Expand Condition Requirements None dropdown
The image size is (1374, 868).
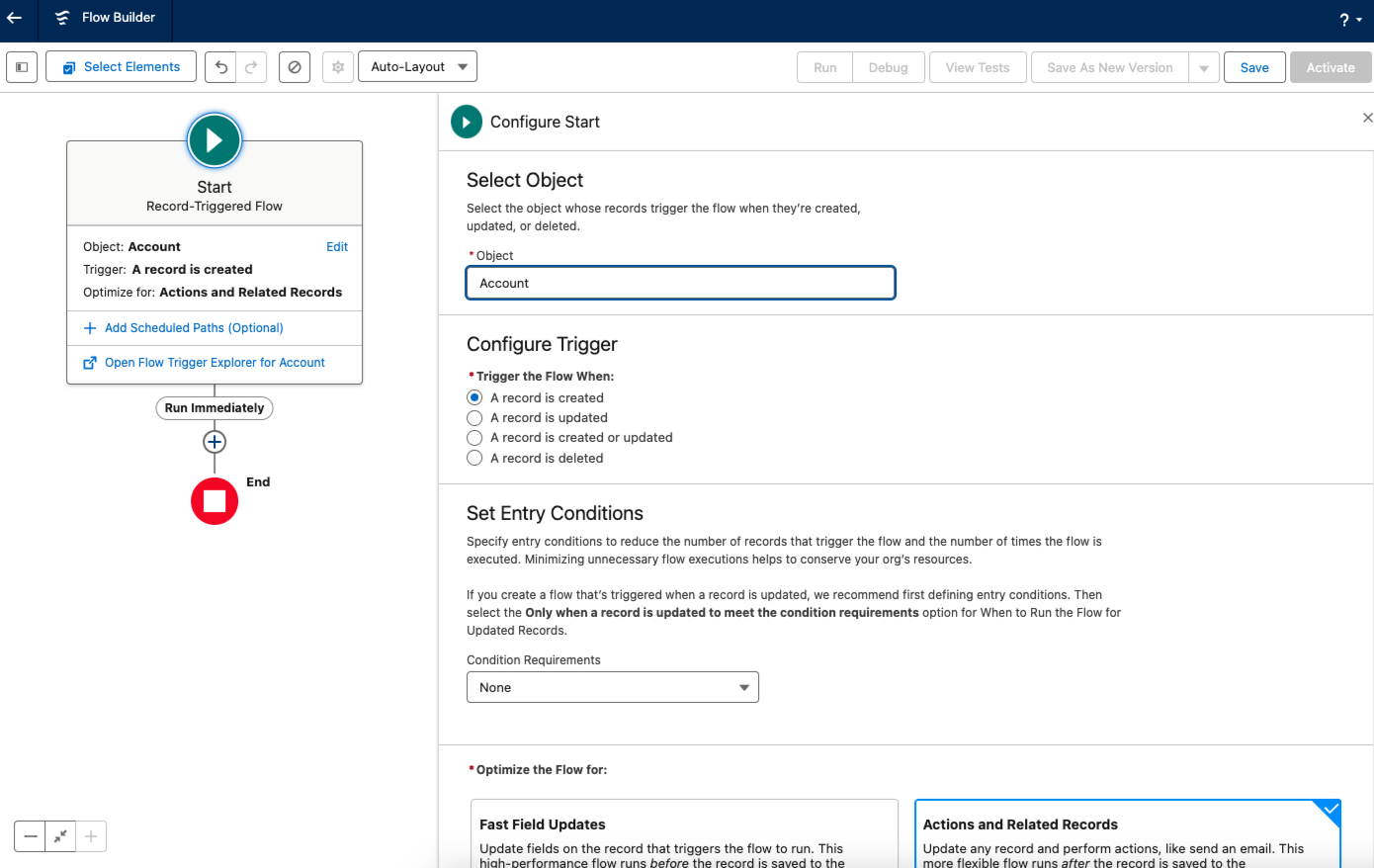[613, 687]
